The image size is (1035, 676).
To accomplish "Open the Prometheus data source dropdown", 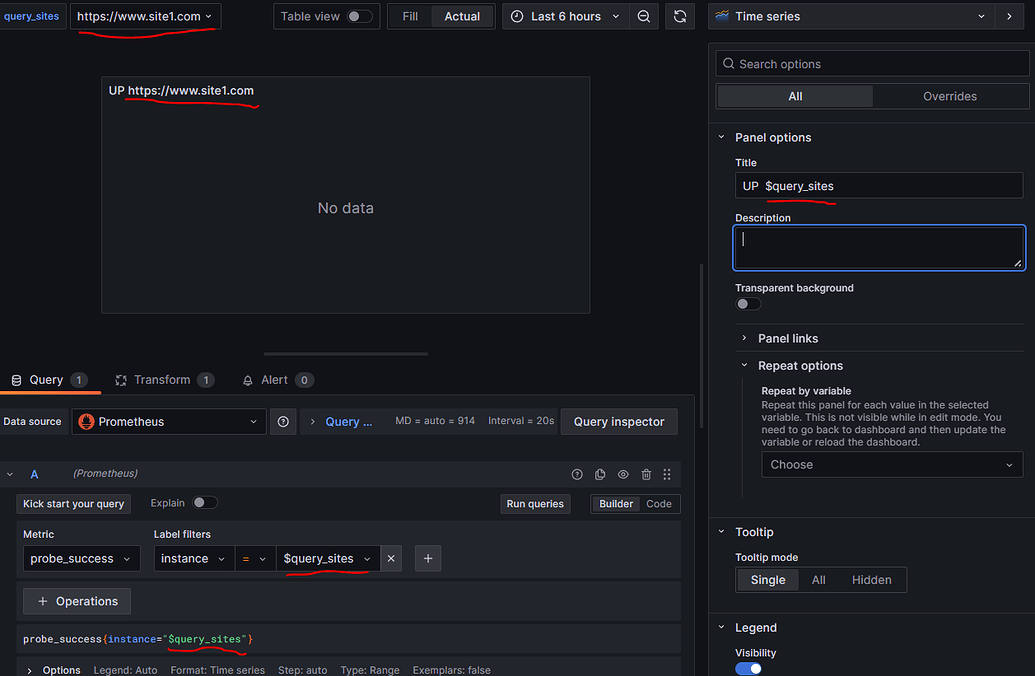I will point(169,422).
